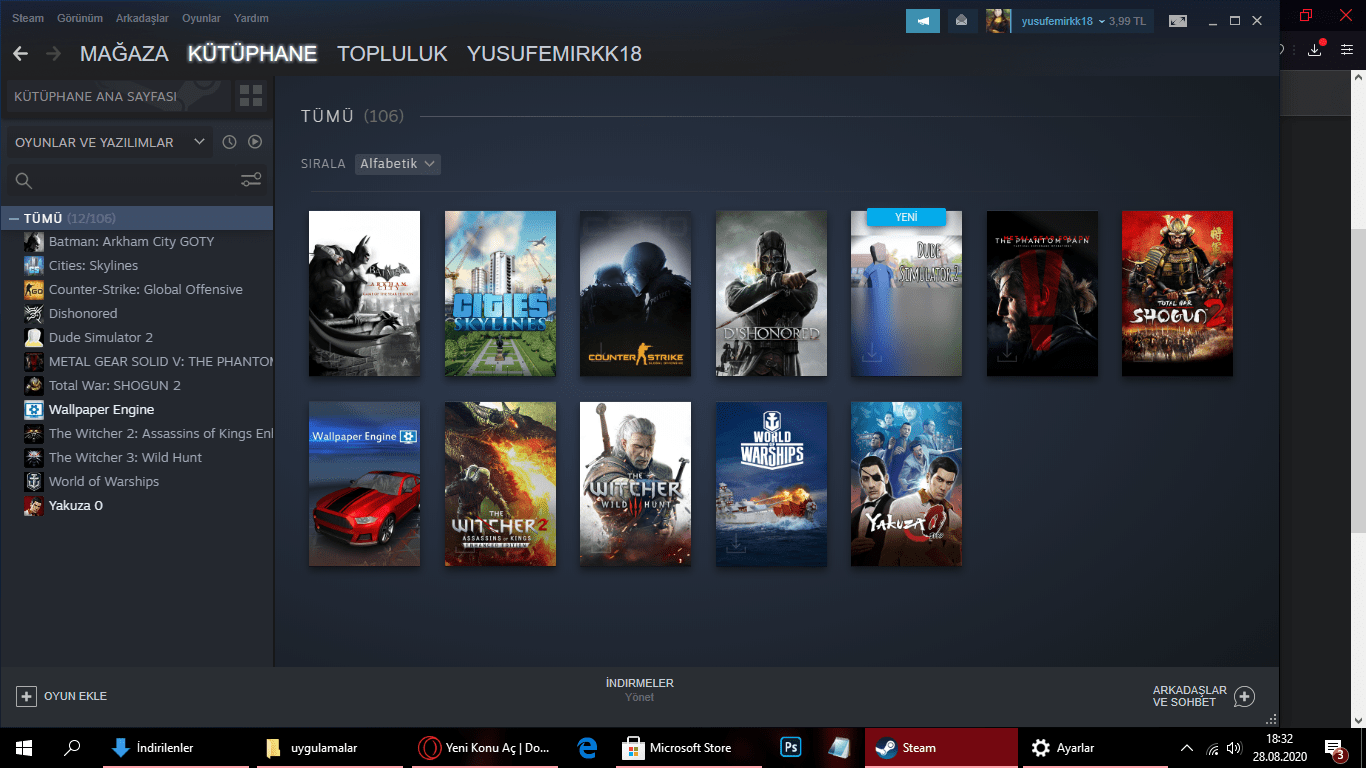
Task: Switch to the TOPLULUK tab
Action: click(392, 54)
